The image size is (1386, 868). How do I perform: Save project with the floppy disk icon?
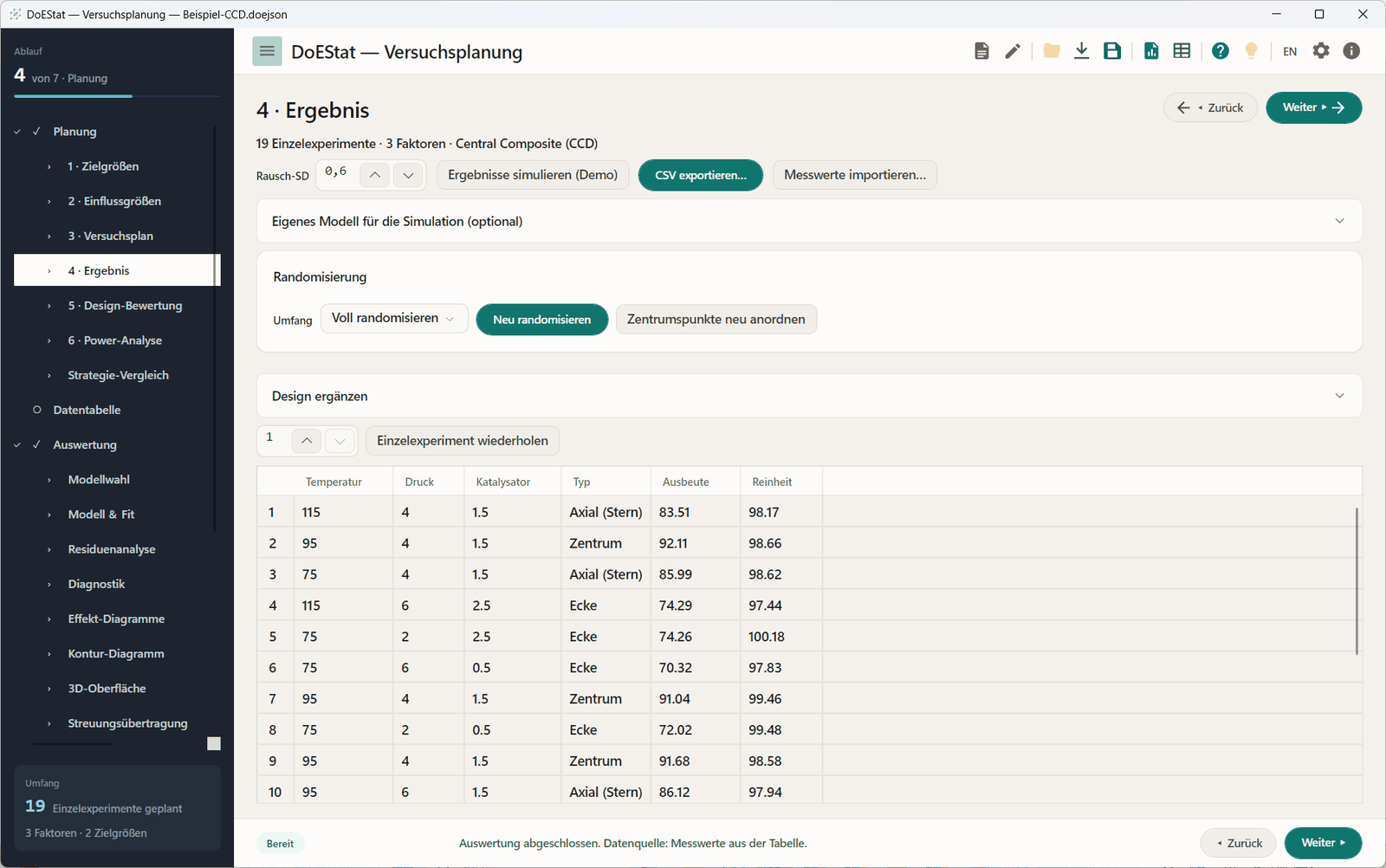(x=1112, y=51)
